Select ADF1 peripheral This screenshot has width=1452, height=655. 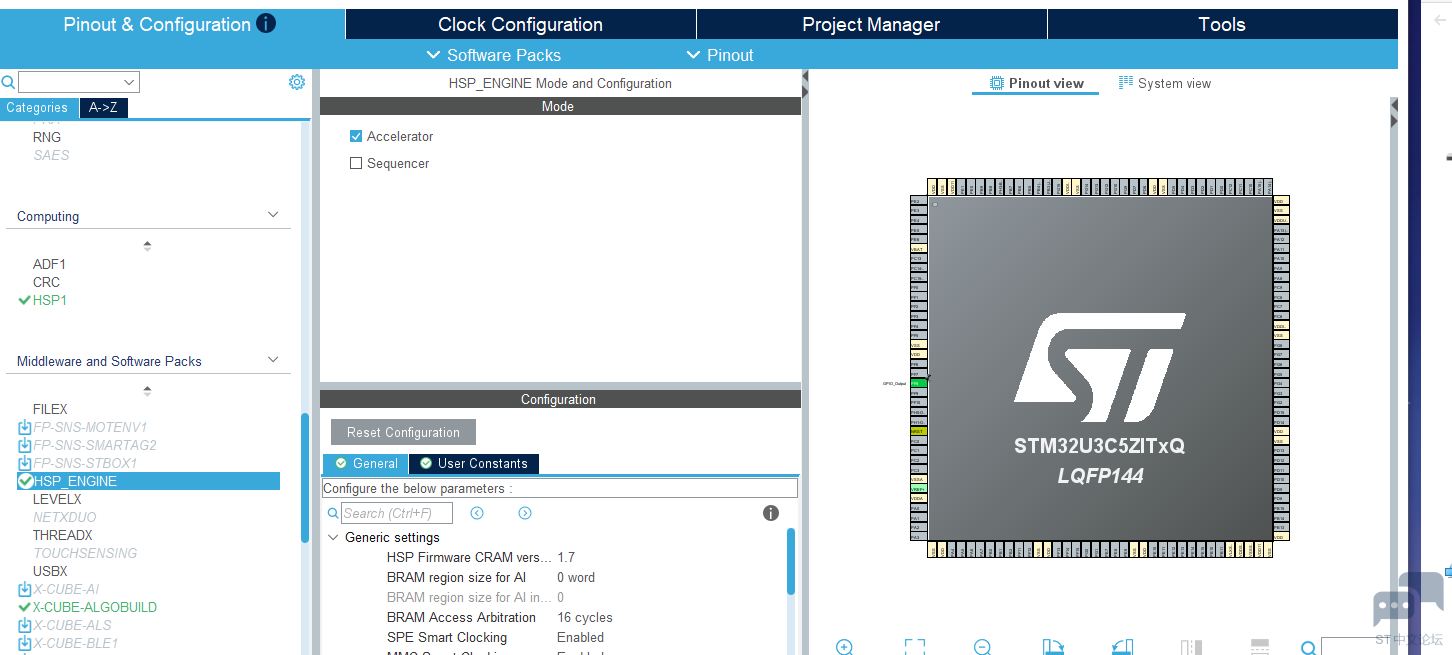point(49,264)
